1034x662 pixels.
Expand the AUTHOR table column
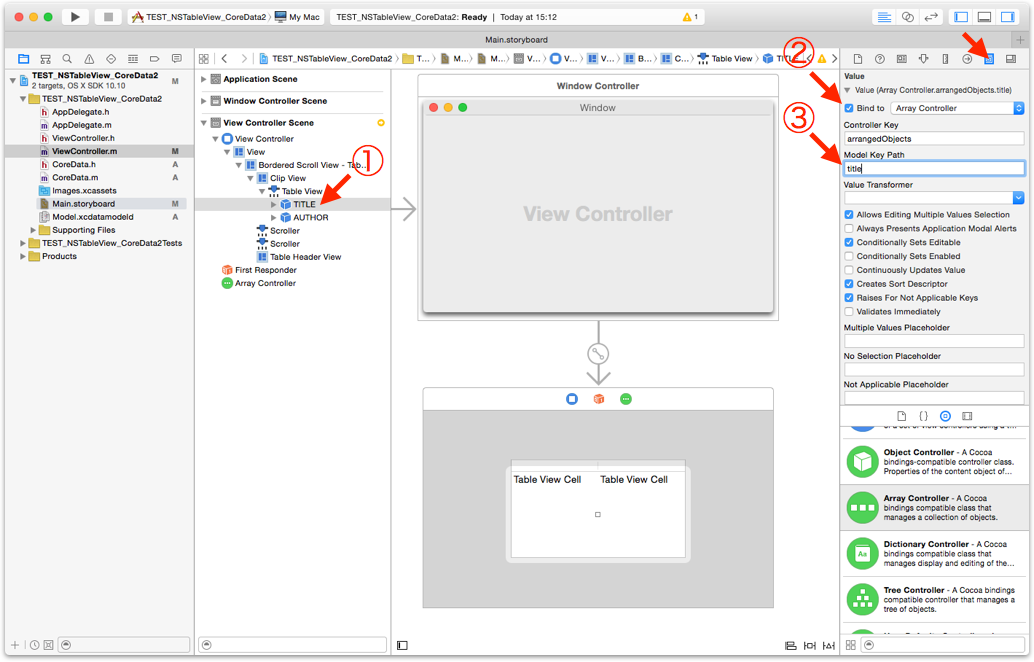[274, 218]
